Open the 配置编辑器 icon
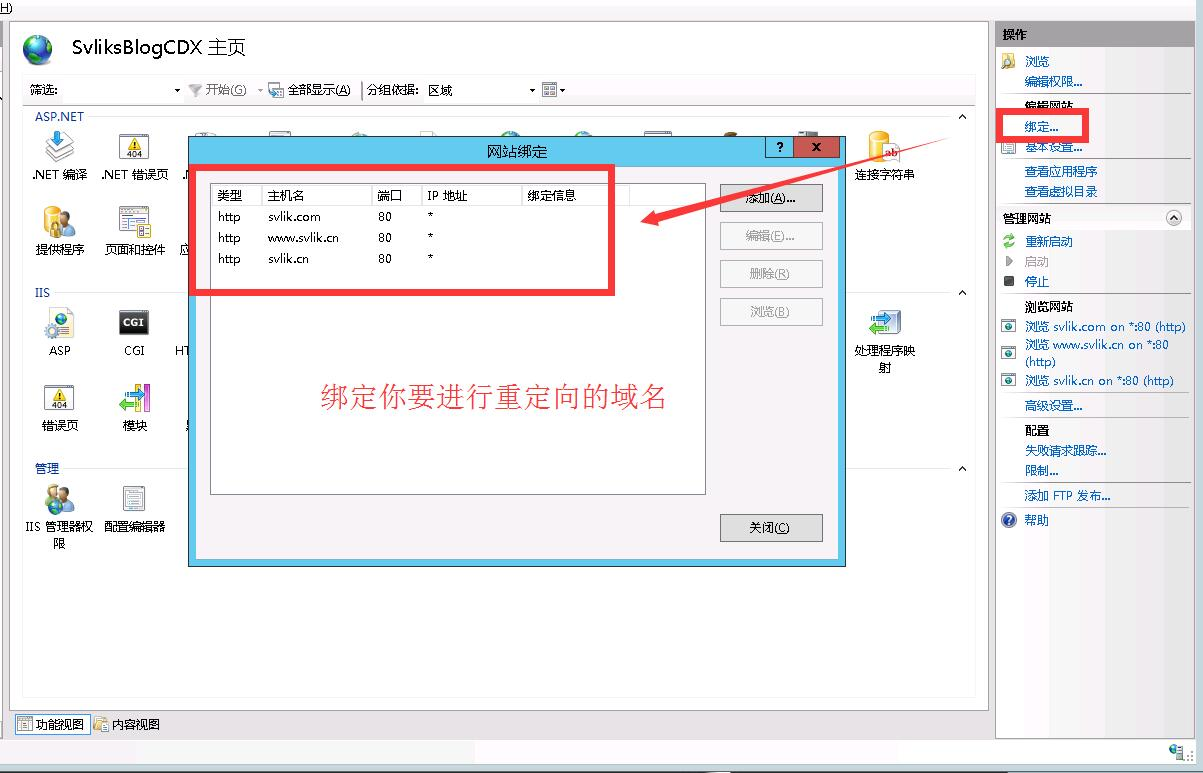This screenshot has width=1203, height=773. [135, 505]
